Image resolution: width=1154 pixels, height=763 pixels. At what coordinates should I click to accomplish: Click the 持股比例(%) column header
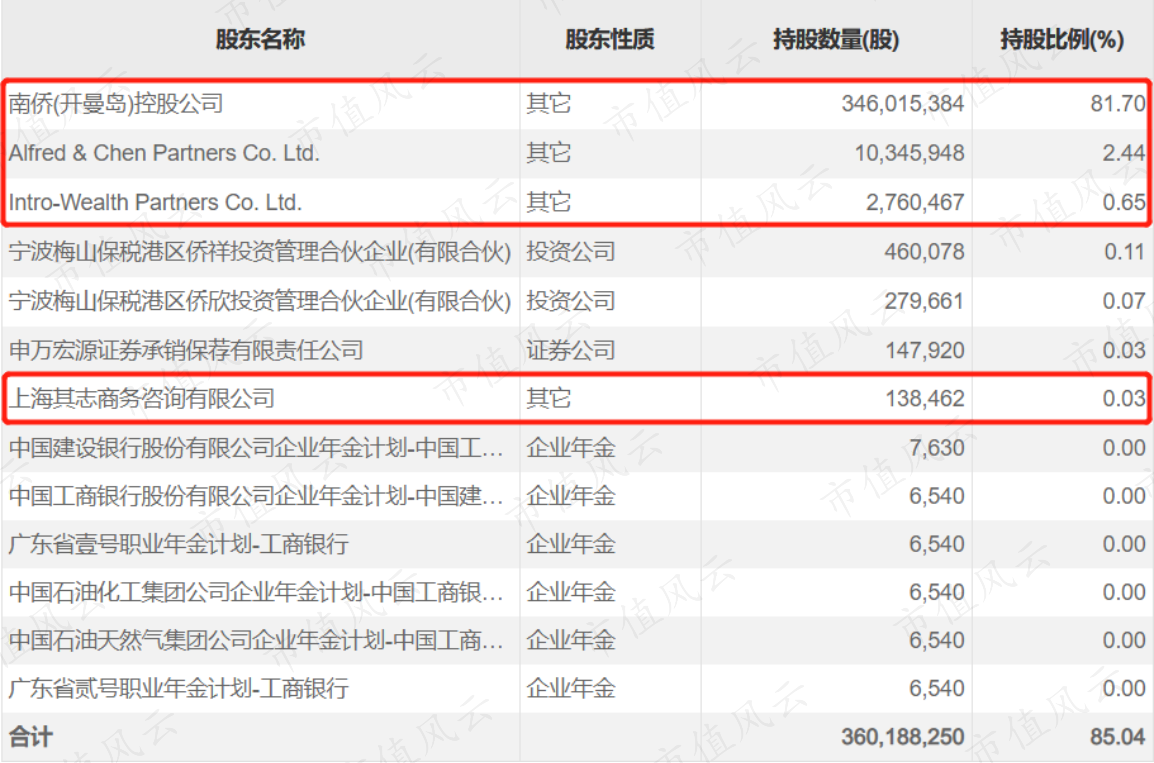tap(1062, 39)
